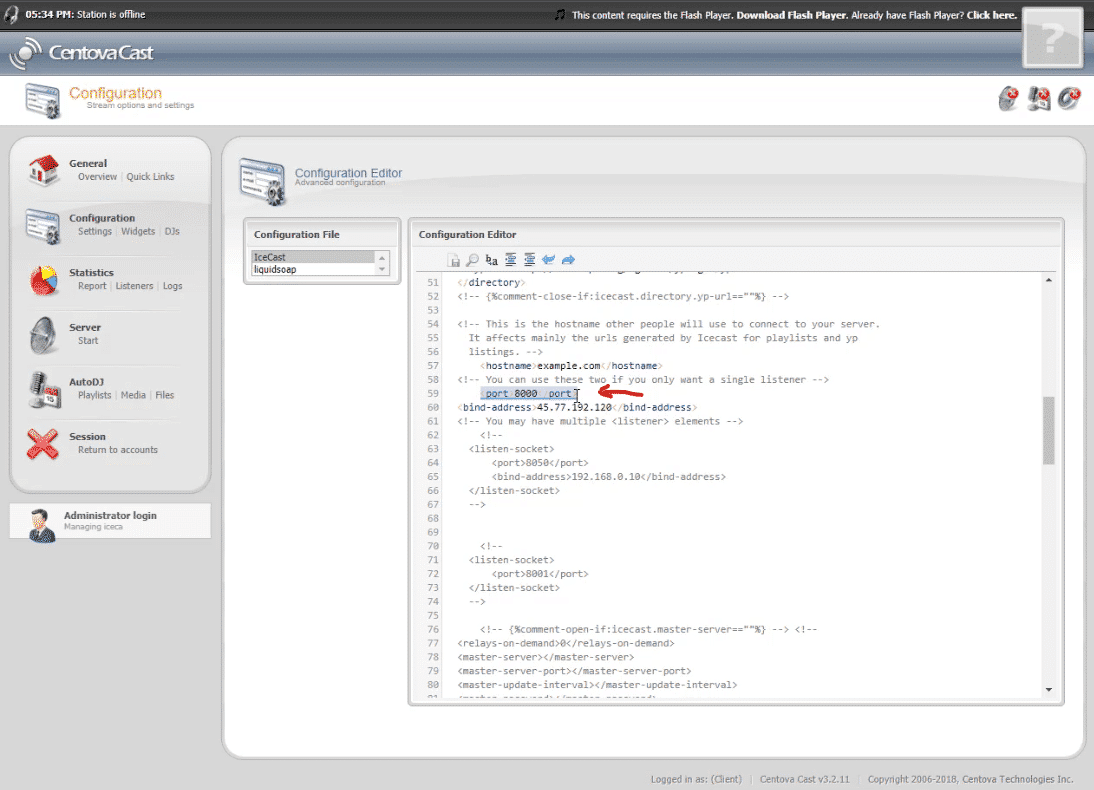Click the master-update-interval line
Screen dimensions: 1094x790
click(597, 685)
